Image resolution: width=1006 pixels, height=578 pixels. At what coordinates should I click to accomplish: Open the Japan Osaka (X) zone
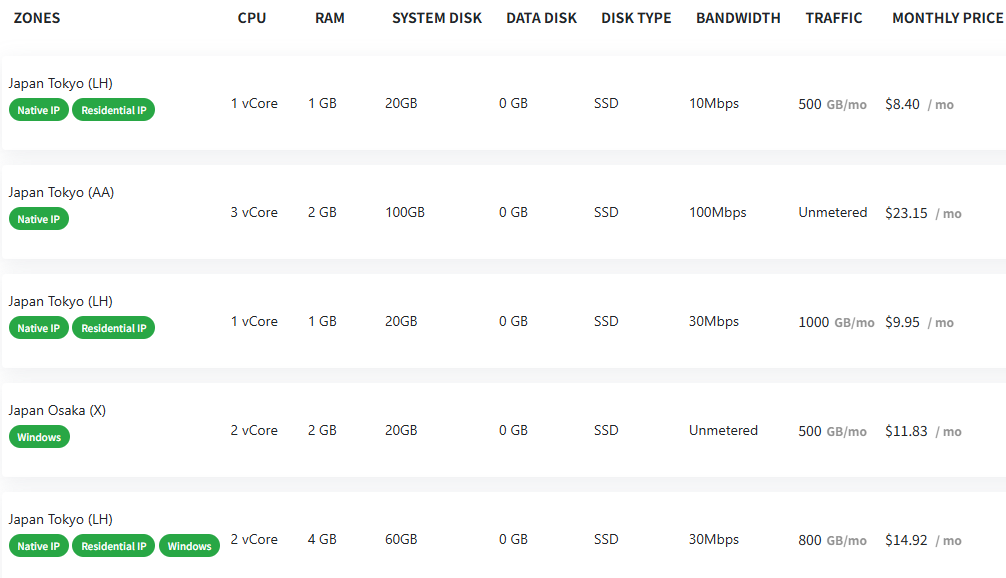tap(57, 410)
